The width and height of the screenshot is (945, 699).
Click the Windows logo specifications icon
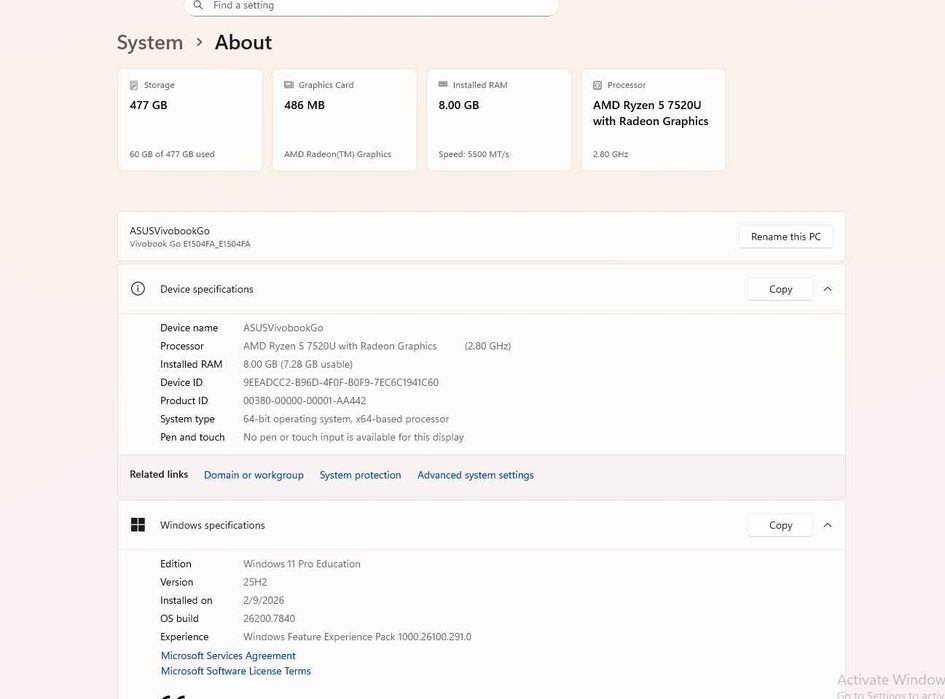(138, 525)
